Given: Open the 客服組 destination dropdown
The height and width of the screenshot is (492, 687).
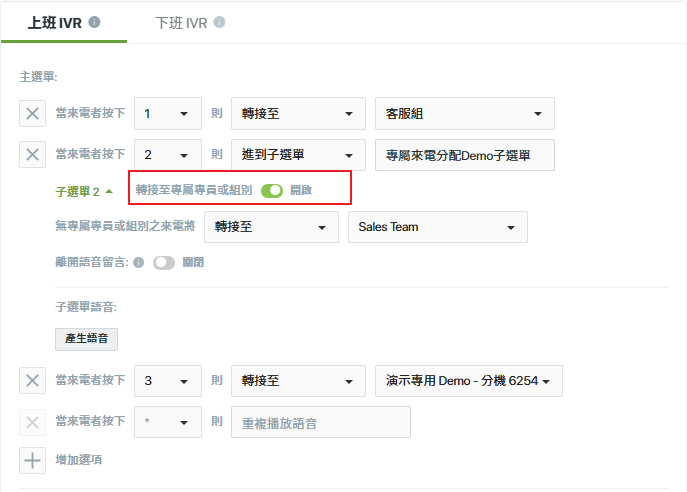Looking at the screenshot, I should 465,113.
